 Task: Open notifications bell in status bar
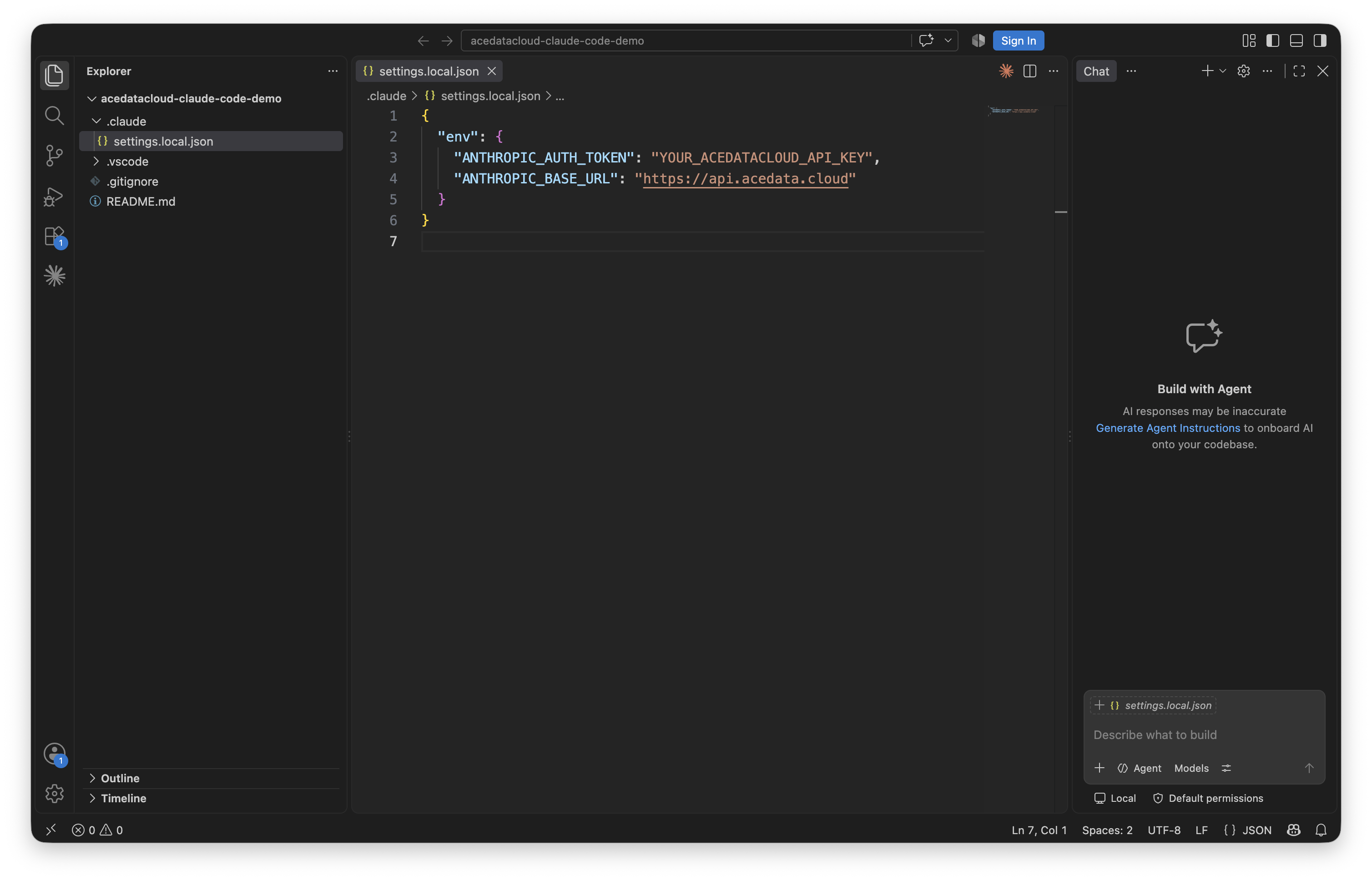tap(1321, 830)
